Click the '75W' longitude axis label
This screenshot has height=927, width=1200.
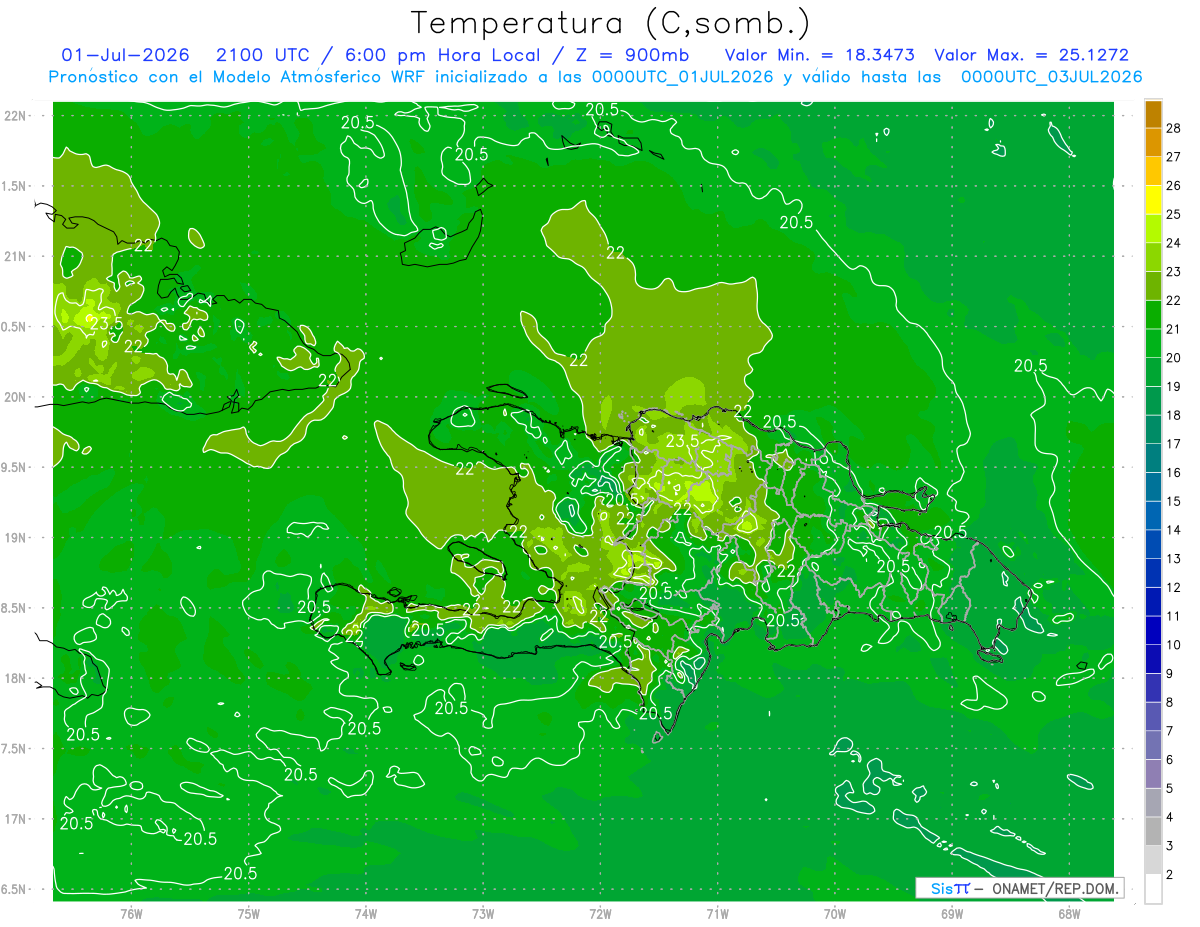pos(249,913)
